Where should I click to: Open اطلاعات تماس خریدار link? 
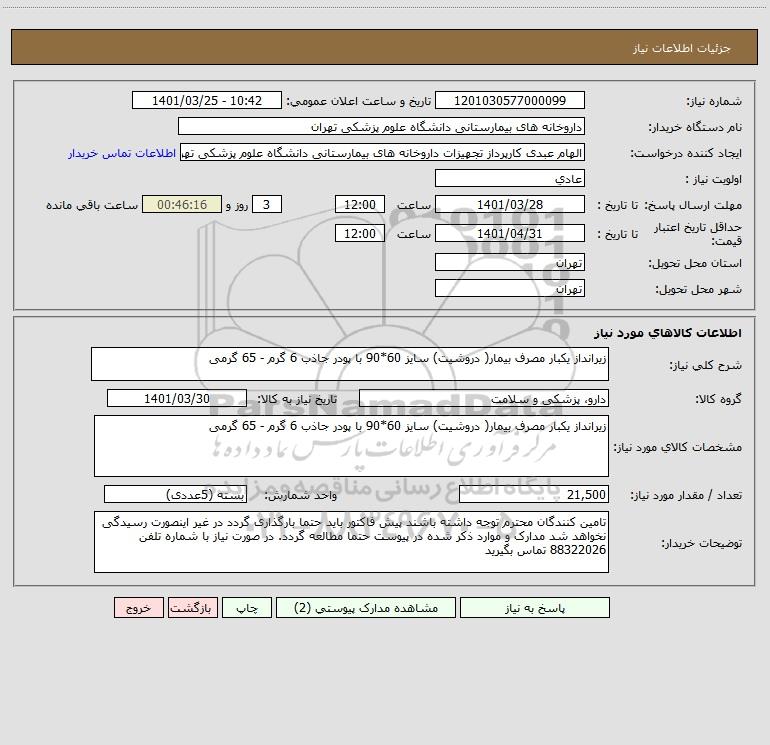(122, 153)
